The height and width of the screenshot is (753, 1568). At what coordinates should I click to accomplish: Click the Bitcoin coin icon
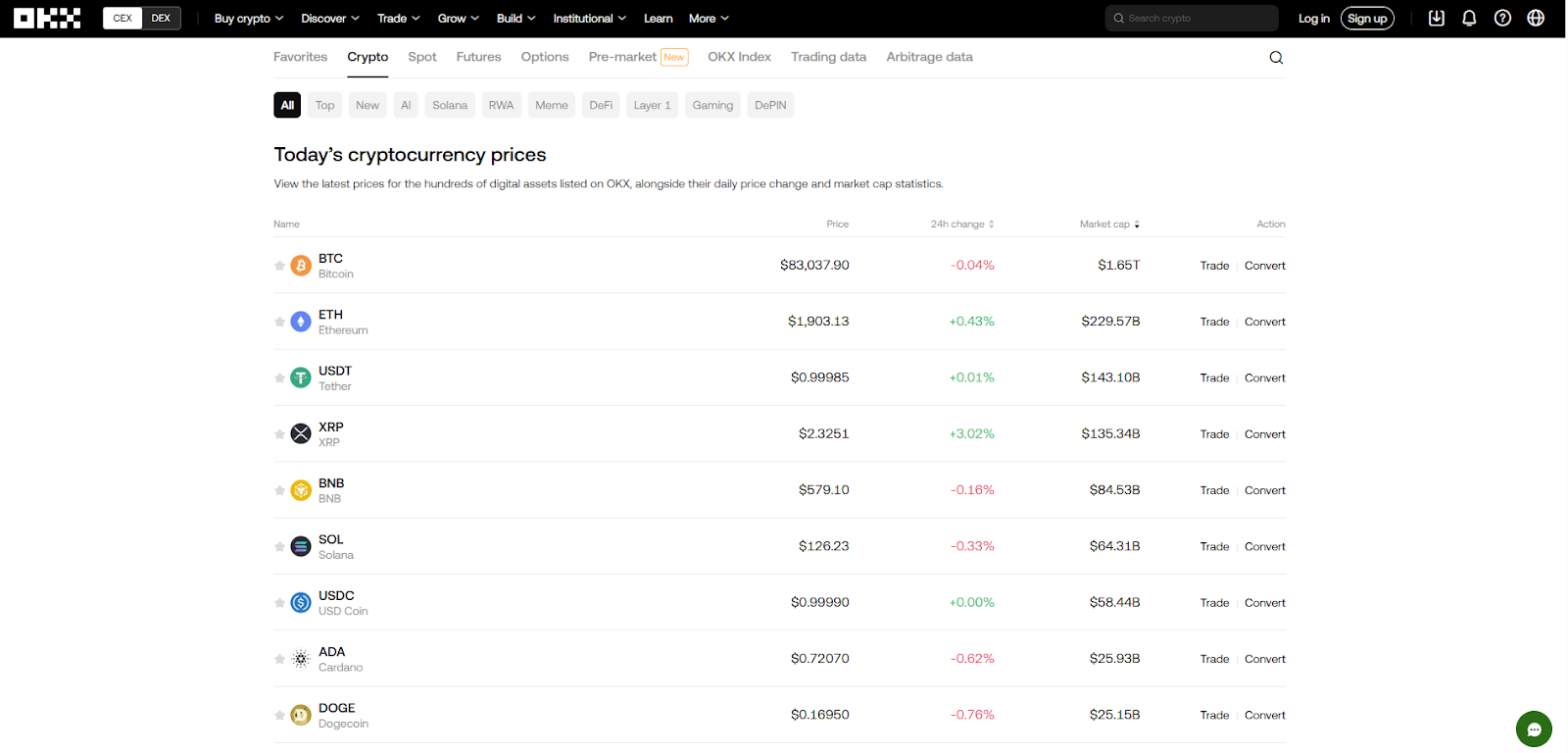301,266
